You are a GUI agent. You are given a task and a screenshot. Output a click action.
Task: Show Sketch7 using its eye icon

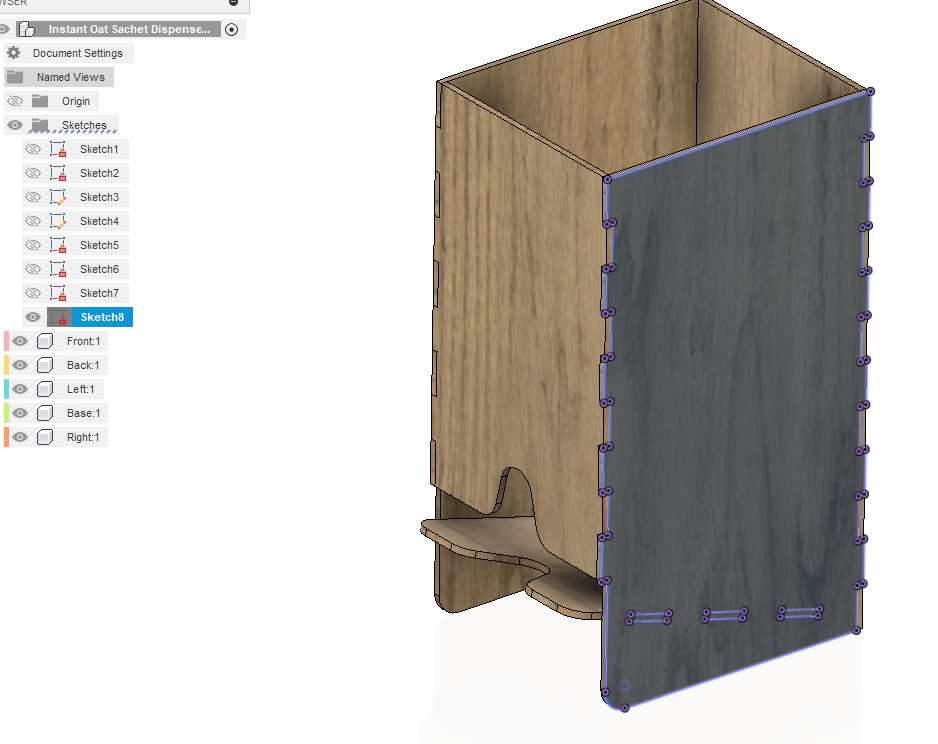(33, 293)
